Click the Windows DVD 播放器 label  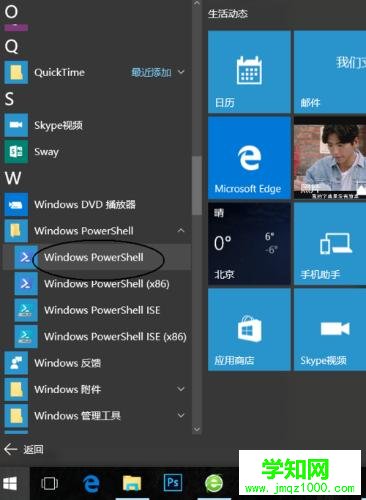[x=85, y=204]
